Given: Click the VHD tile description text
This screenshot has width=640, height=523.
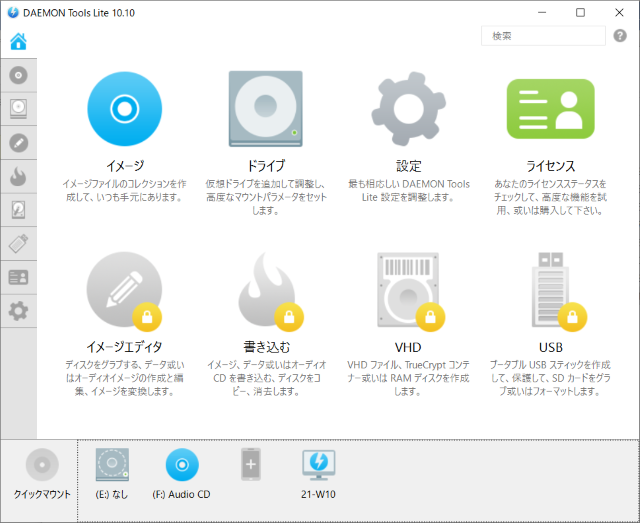Looking at the screenshot, I should [408, 378].
